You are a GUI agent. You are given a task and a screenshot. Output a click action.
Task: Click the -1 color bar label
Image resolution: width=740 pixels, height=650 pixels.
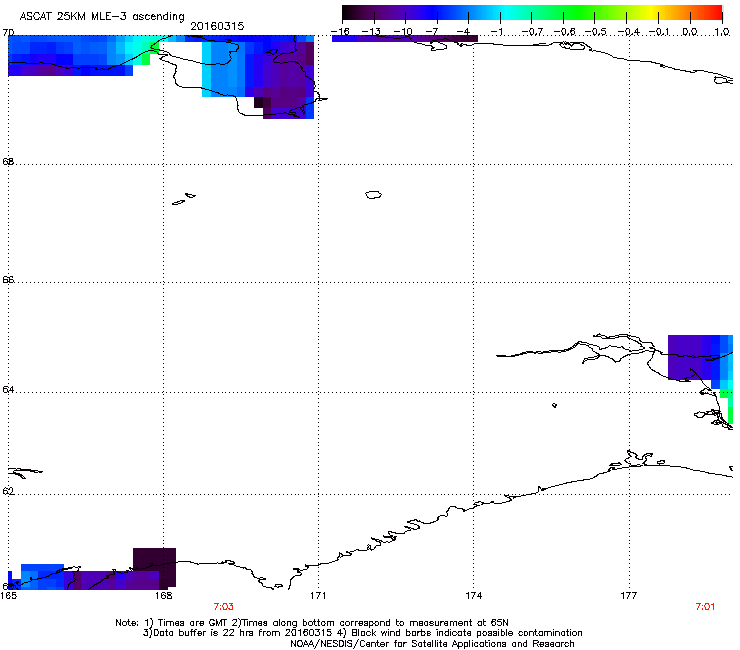(496, 32)
